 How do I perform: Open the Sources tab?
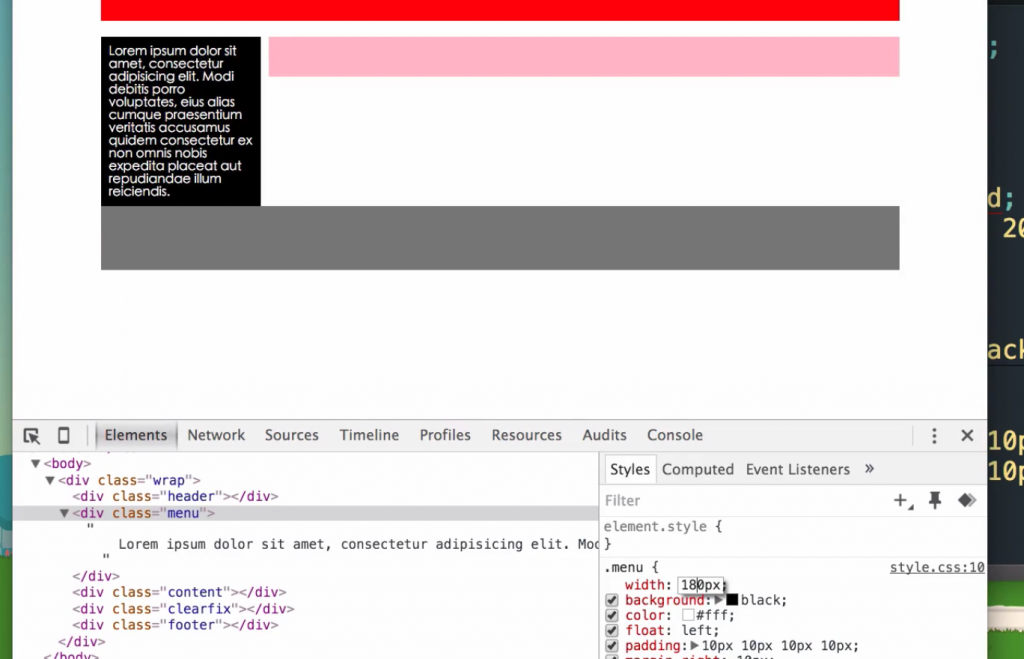[291, 436]
